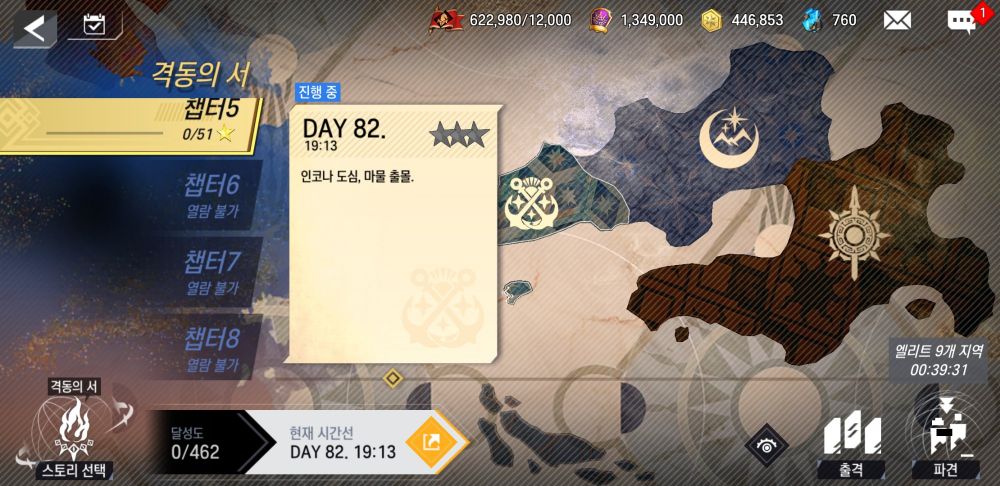This screenshot has height=486, width=1000.
Task: Select 챕터5 chapter tab
Action: coord(131,125)
